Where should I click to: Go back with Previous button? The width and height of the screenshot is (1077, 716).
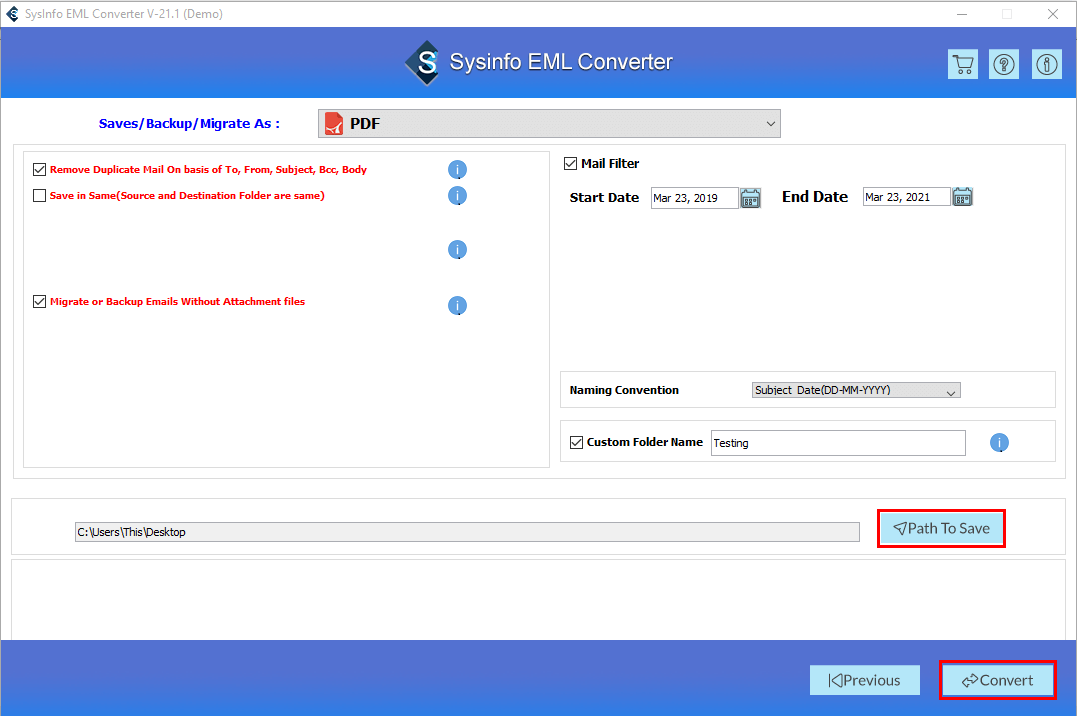tap(864, 680)
